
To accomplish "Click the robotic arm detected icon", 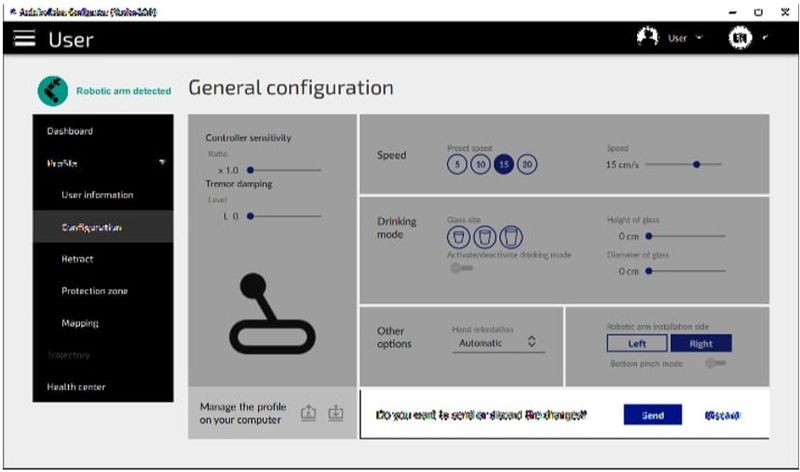I will pos(53,91).
